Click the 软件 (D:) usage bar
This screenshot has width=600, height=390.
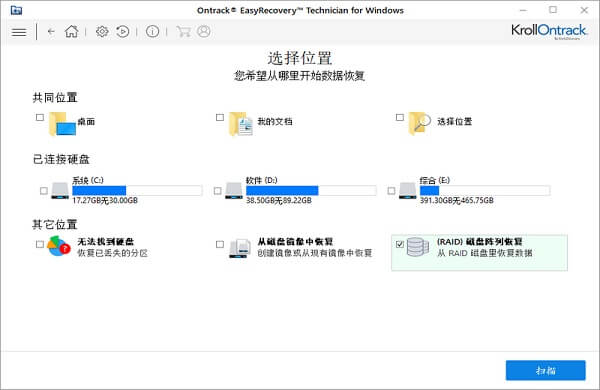pos(311,191)
